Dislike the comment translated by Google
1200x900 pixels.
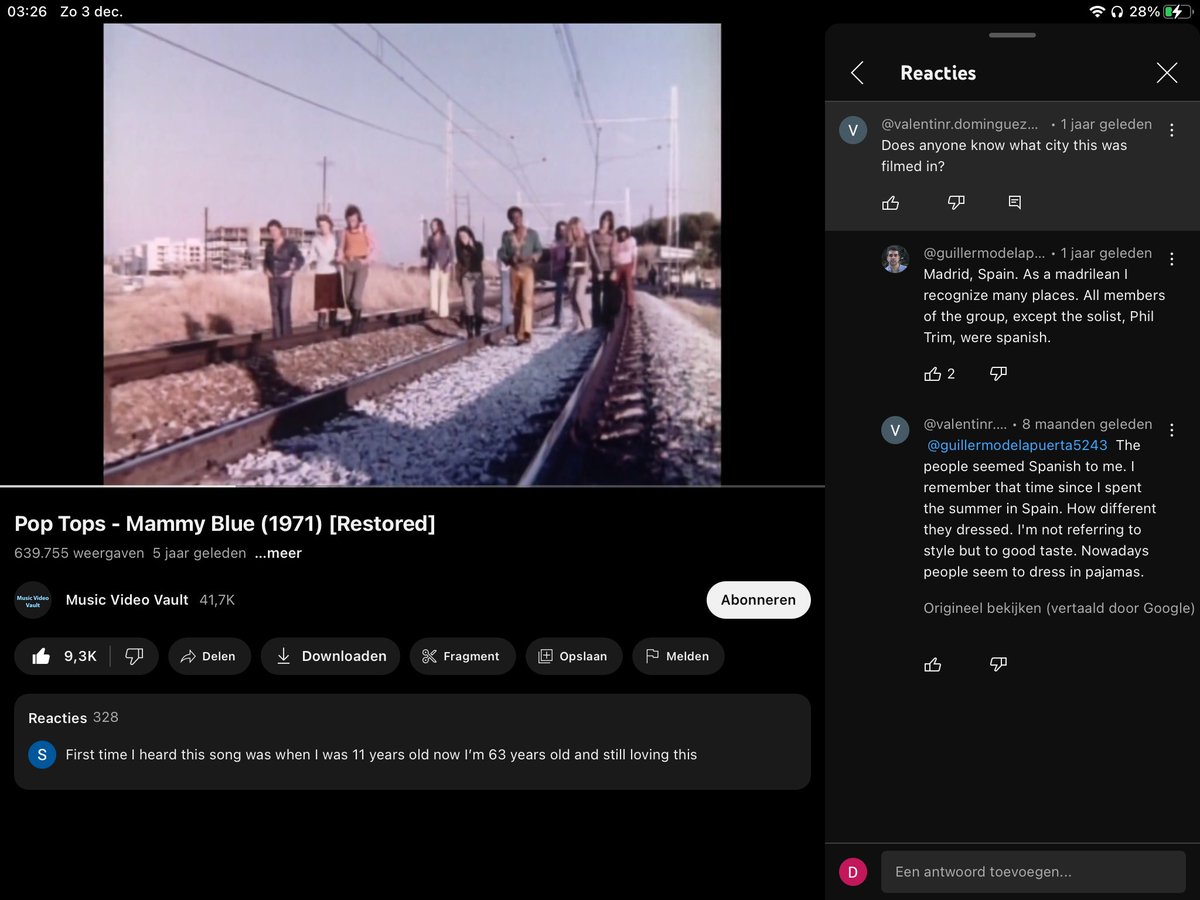(x=997, y=664)
